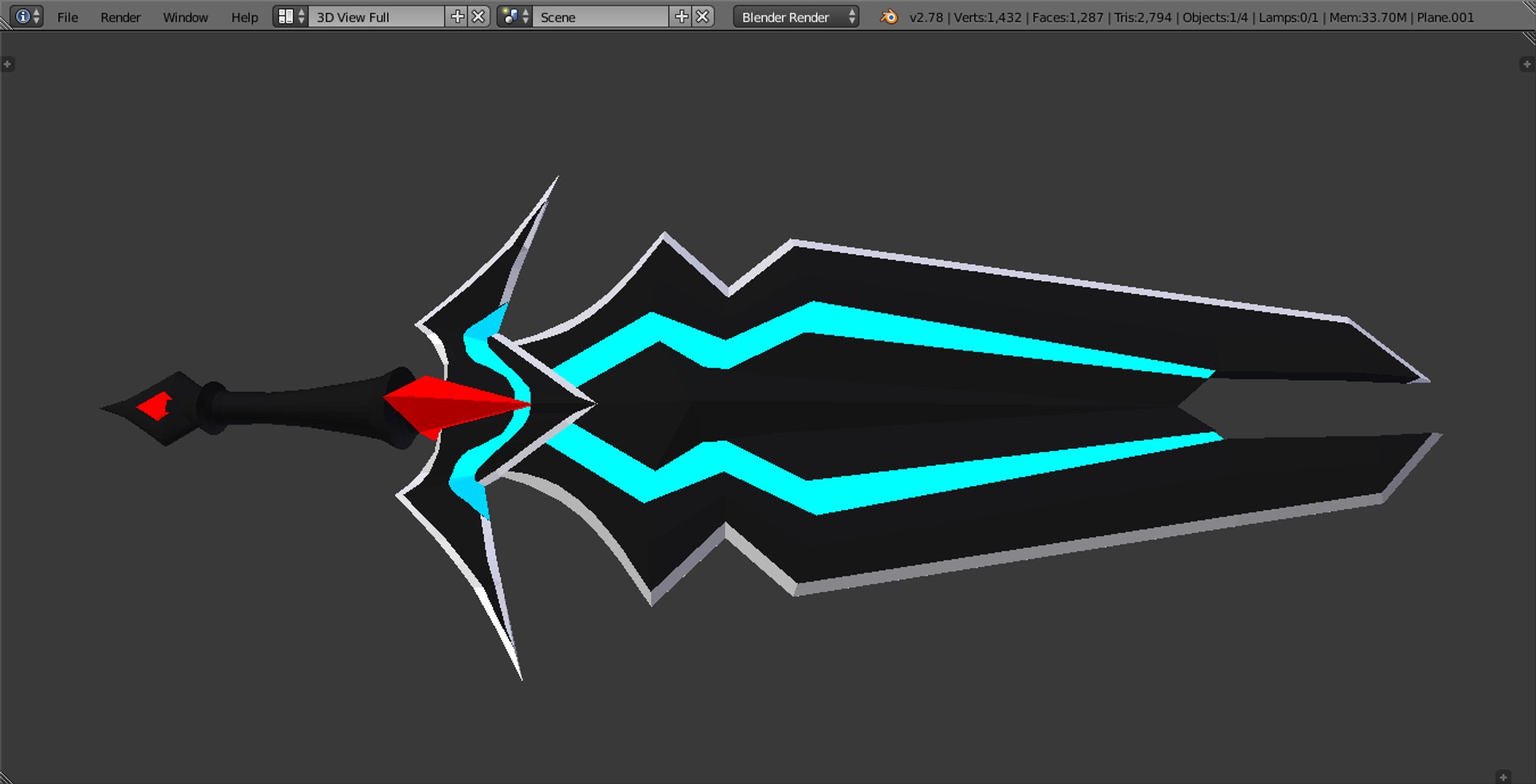Expand the tool shelf plus at left edge

tap(7, 64)
